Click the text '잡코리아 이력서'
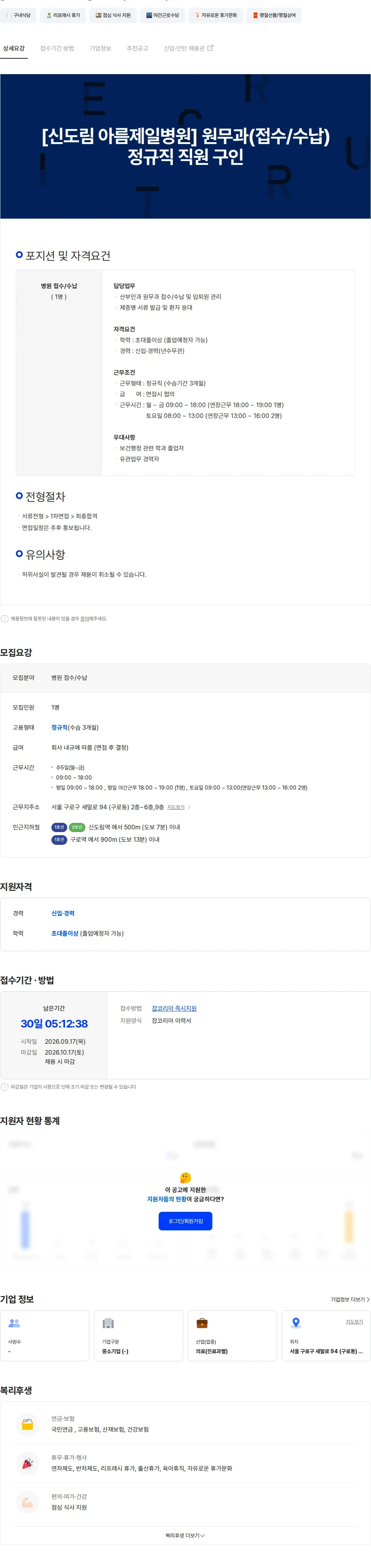The height and width of the screenshot is (1568, 371). [171, 1021]
